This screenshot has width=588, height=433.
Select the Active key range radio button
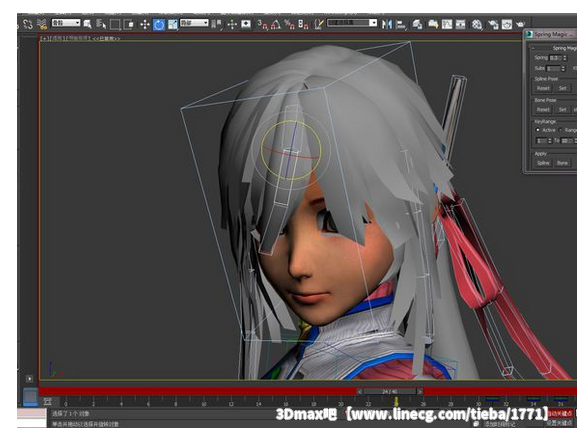click(538, 130)
